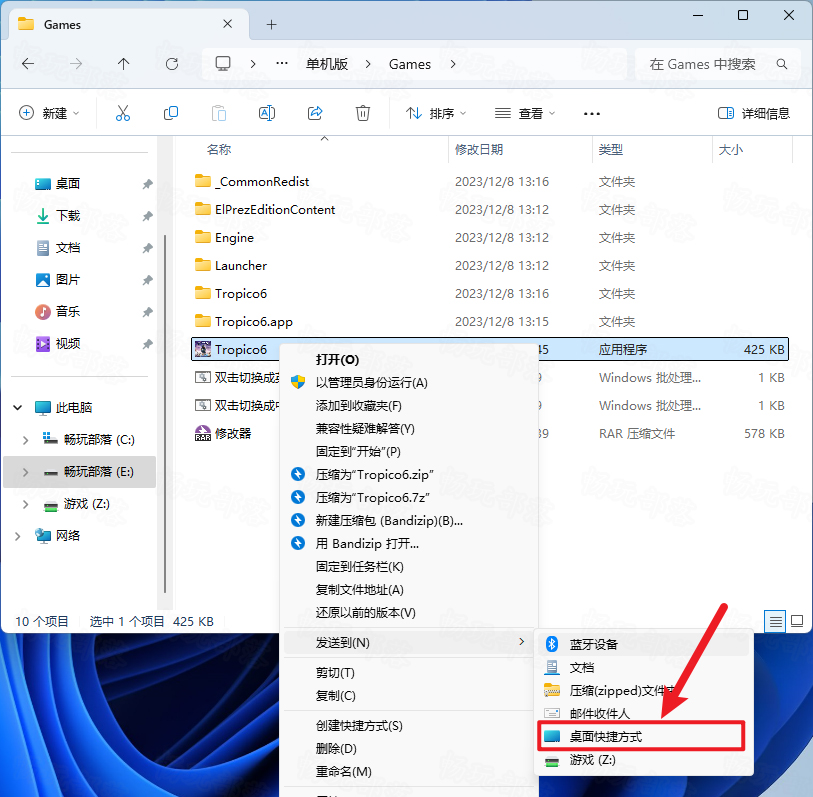Switch to details list view icon

pos(775,621)
